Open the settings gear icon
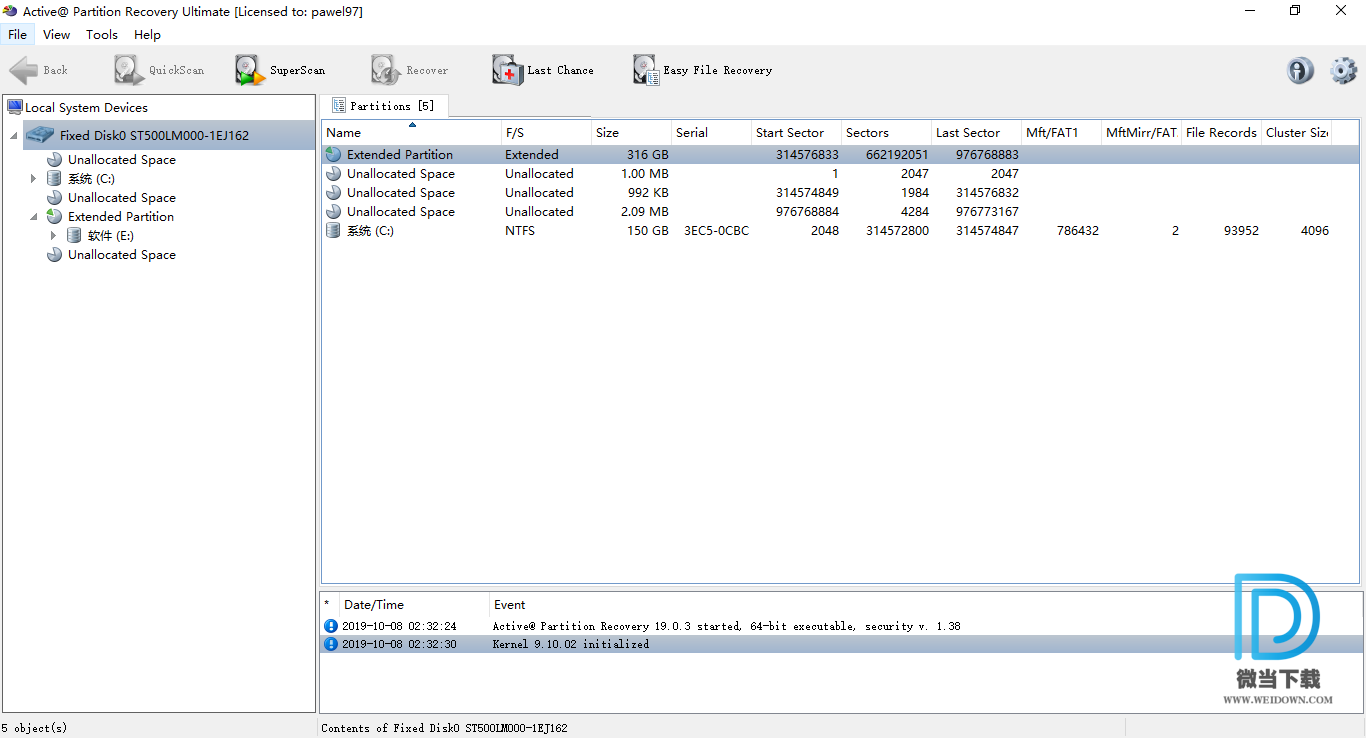 [1344, 70]
